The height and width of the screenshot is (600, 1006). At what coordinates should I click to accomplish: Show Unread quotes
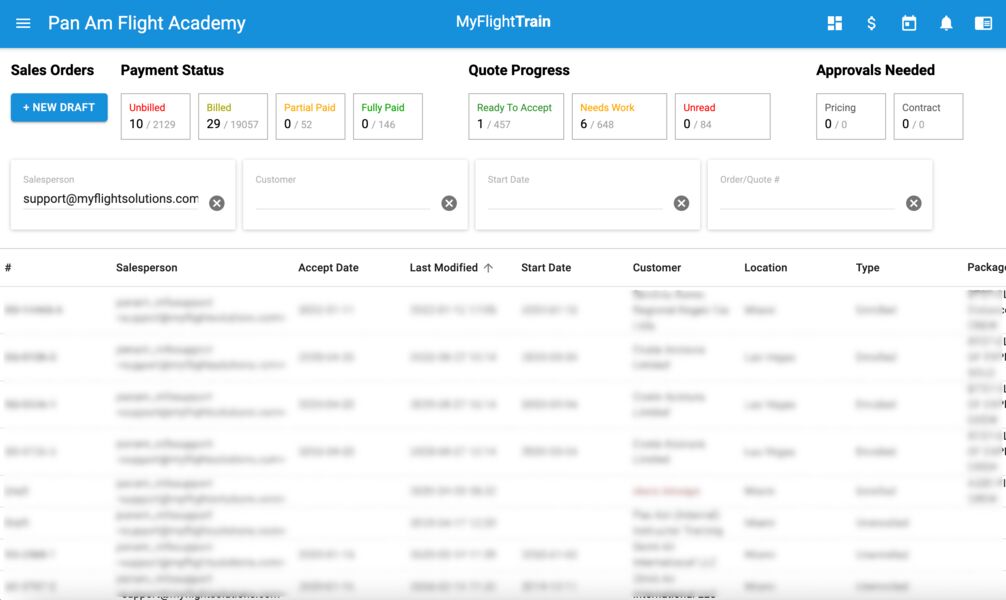(x=722, y=116)
